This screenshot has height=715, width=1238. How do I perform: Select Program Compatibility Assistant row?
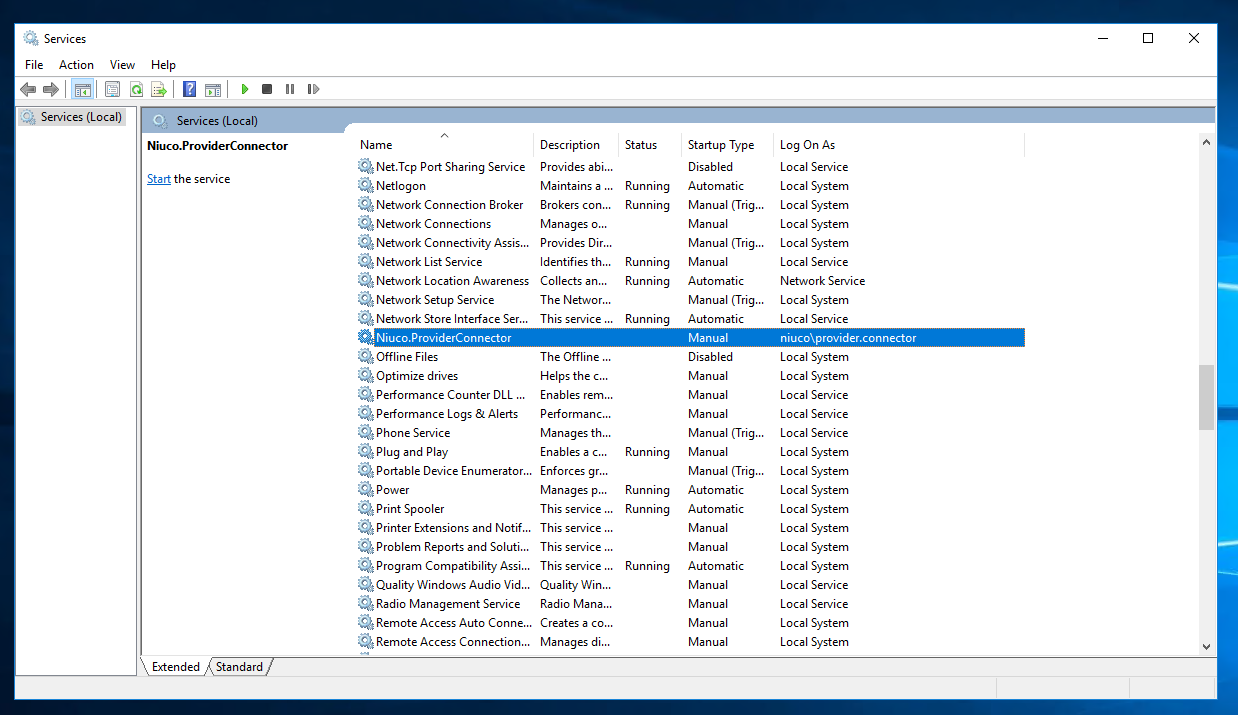click(x=690, y=566)
